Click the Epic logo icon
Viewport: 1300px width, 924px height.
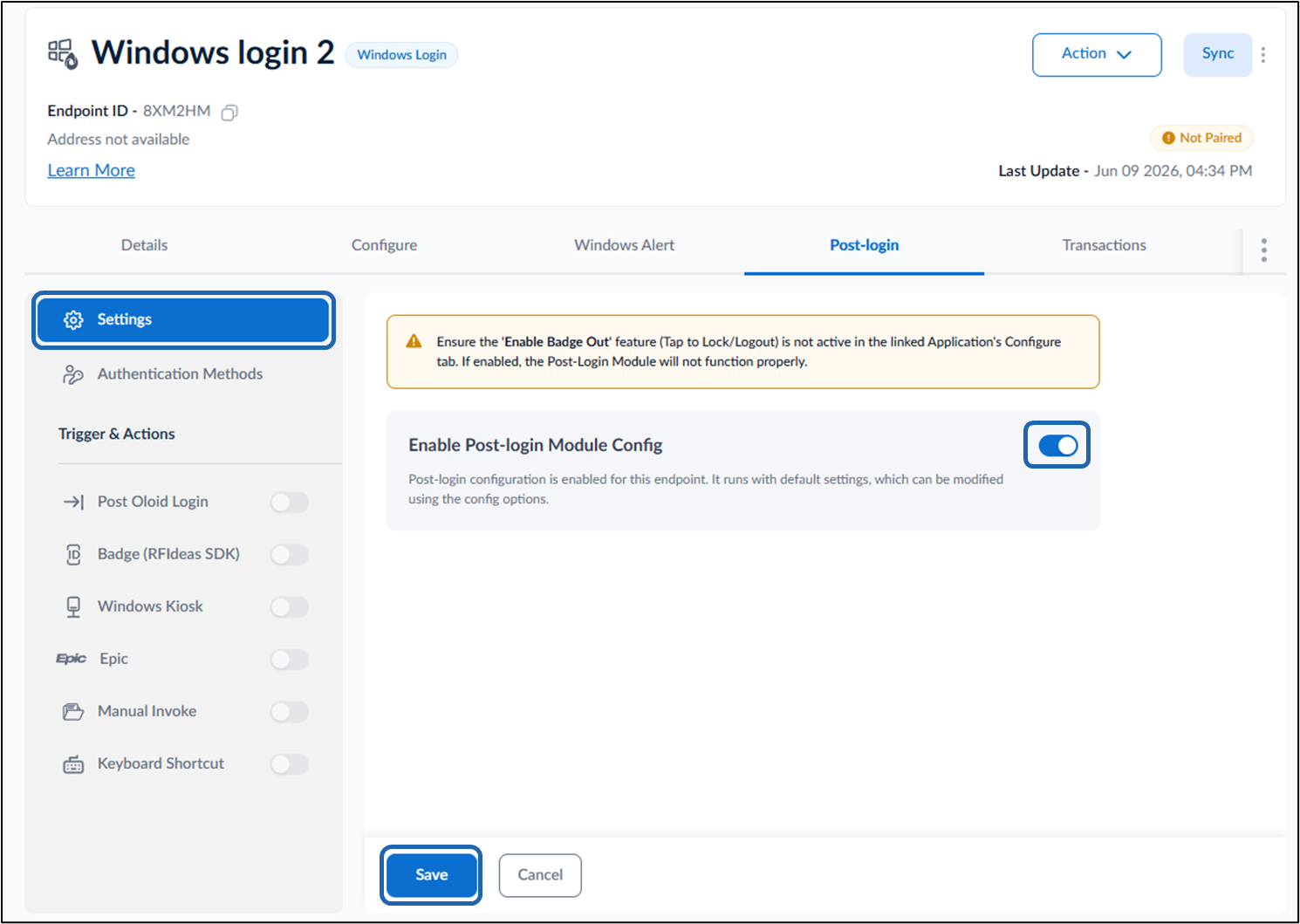(x=72, y=659)
